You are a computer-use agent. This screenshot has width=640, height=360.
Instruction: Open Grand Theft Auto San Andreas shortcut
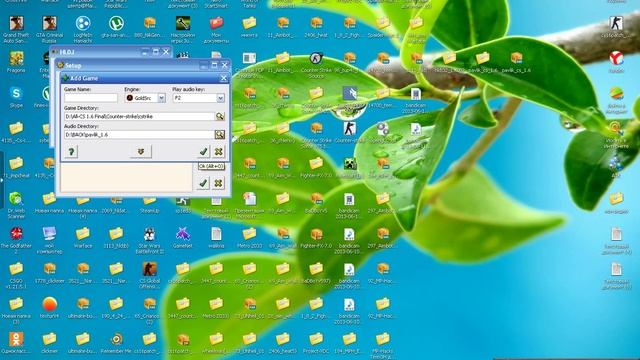point(16,23)
